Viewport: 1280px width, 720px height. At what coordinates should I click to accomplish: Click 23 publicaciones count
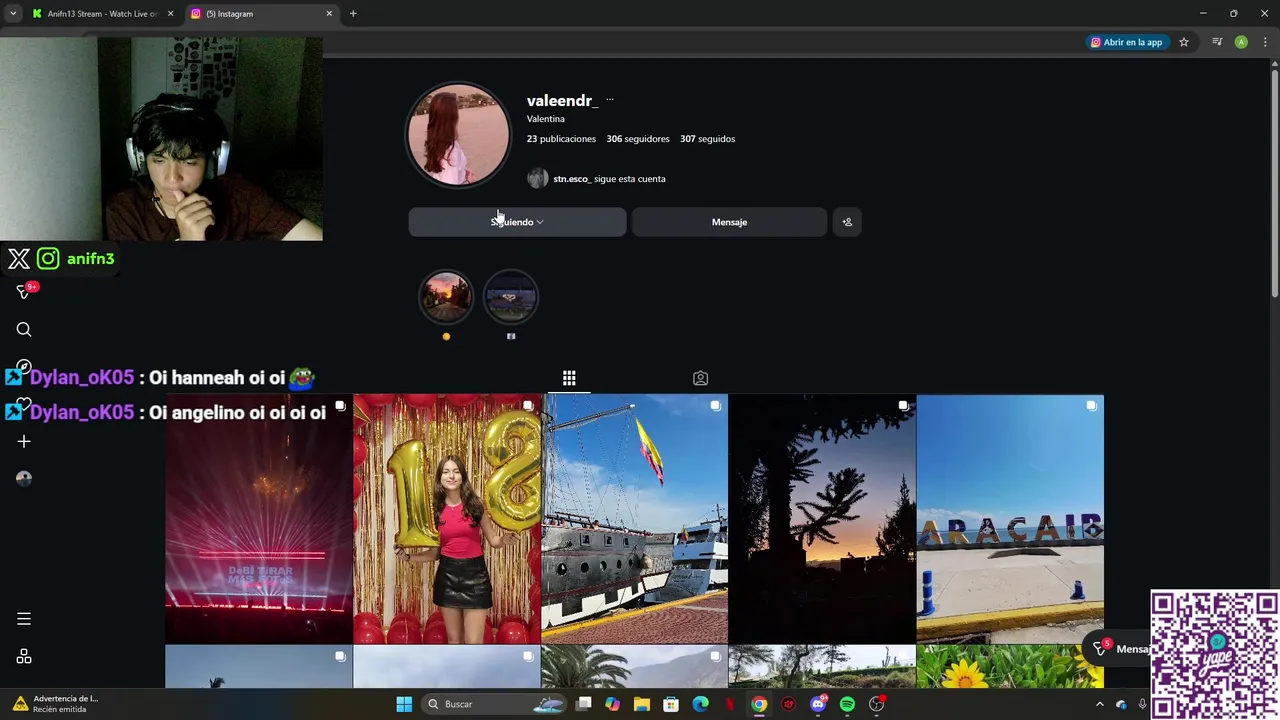[x=561, y=139]
